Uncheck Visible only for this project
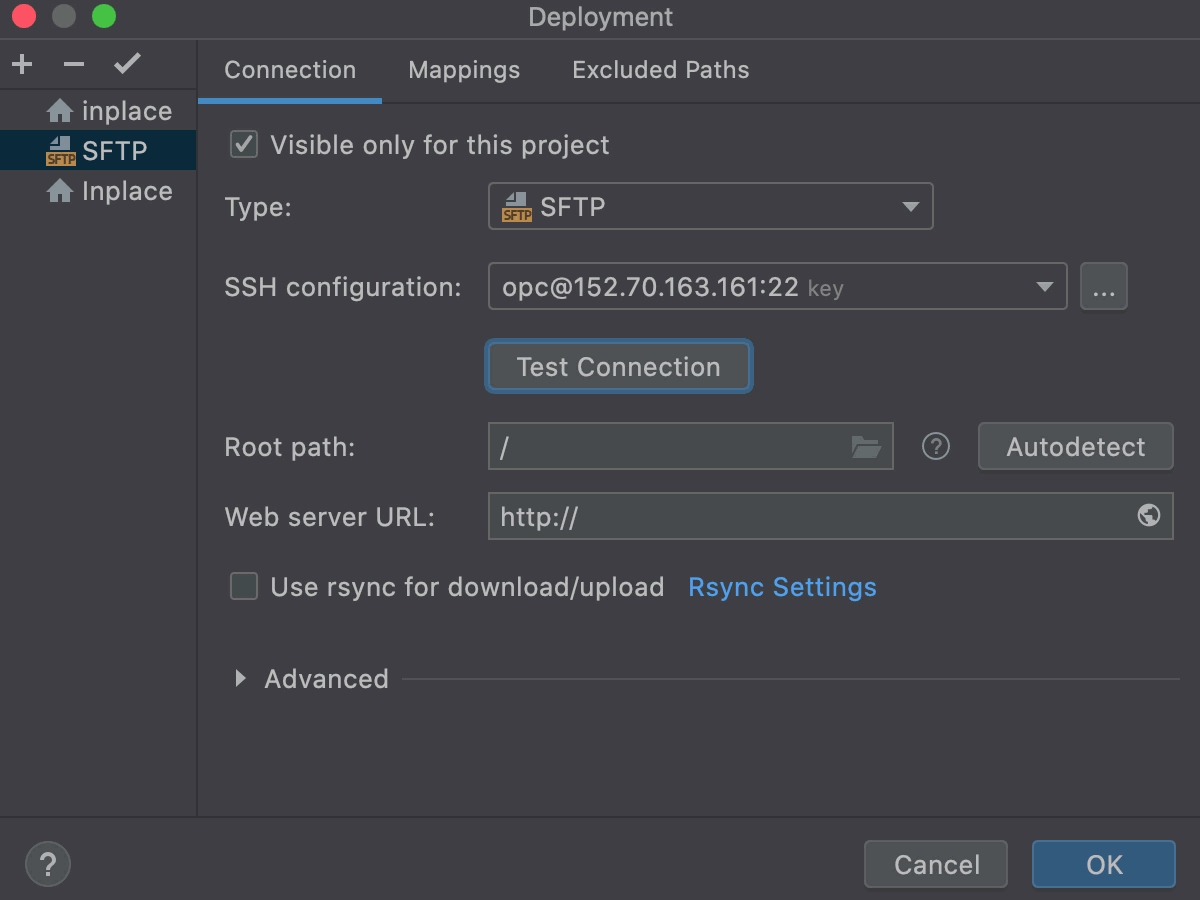The width and height of the screenshot is (1200, 900). (243, 145)
